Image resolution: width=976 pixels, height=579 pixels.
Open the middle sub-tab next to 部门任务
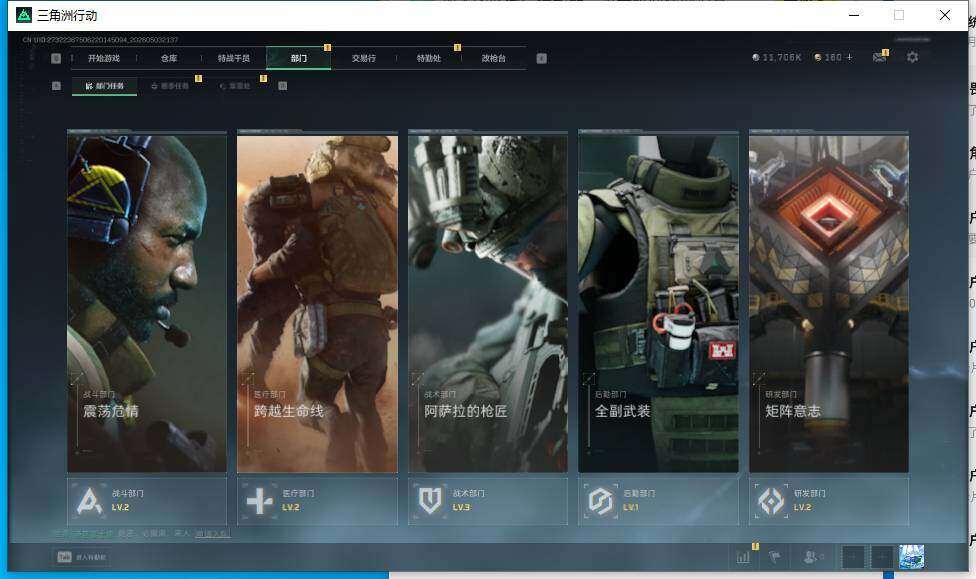point(170,86)
